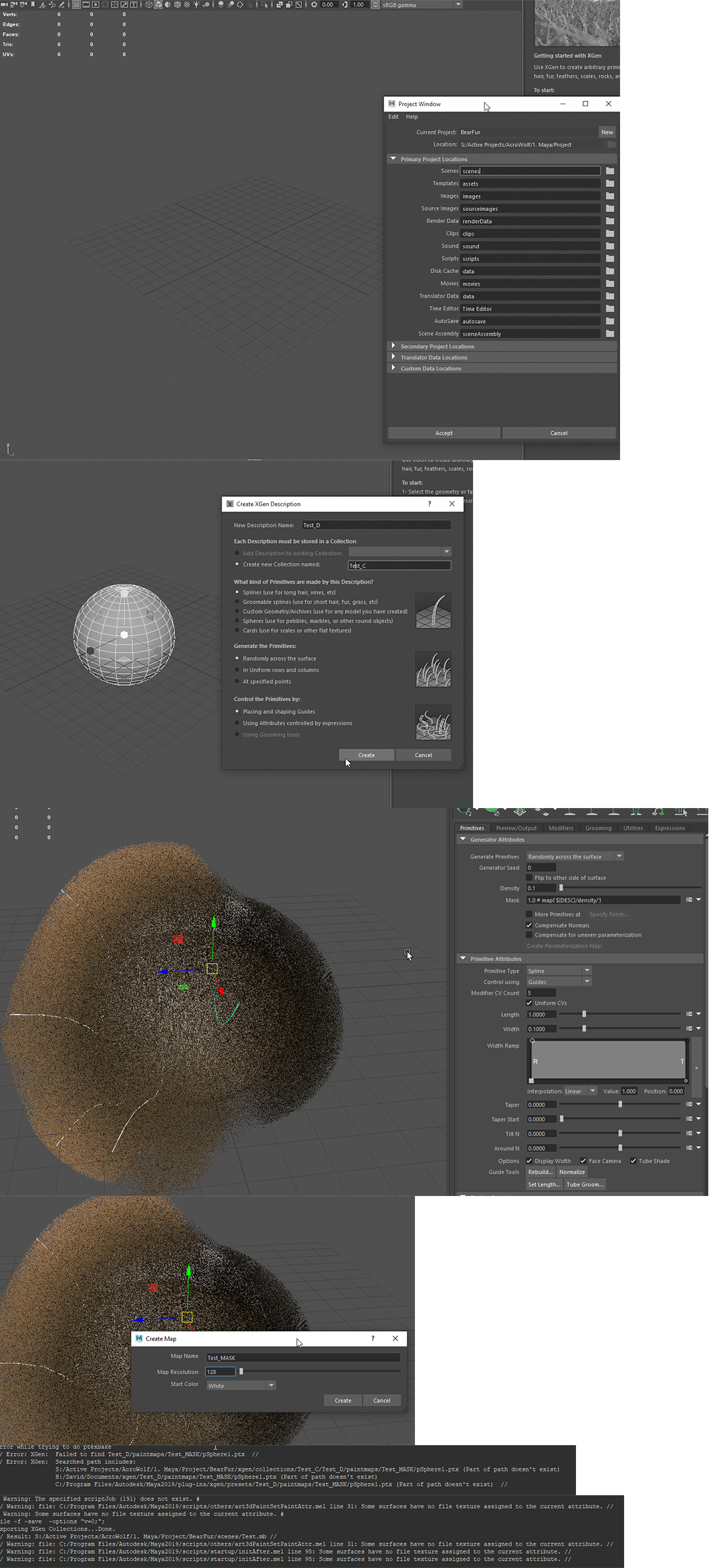Browse folder for Sound location
The height and width of the screenshot is (1568, 713).
(610, 246)
